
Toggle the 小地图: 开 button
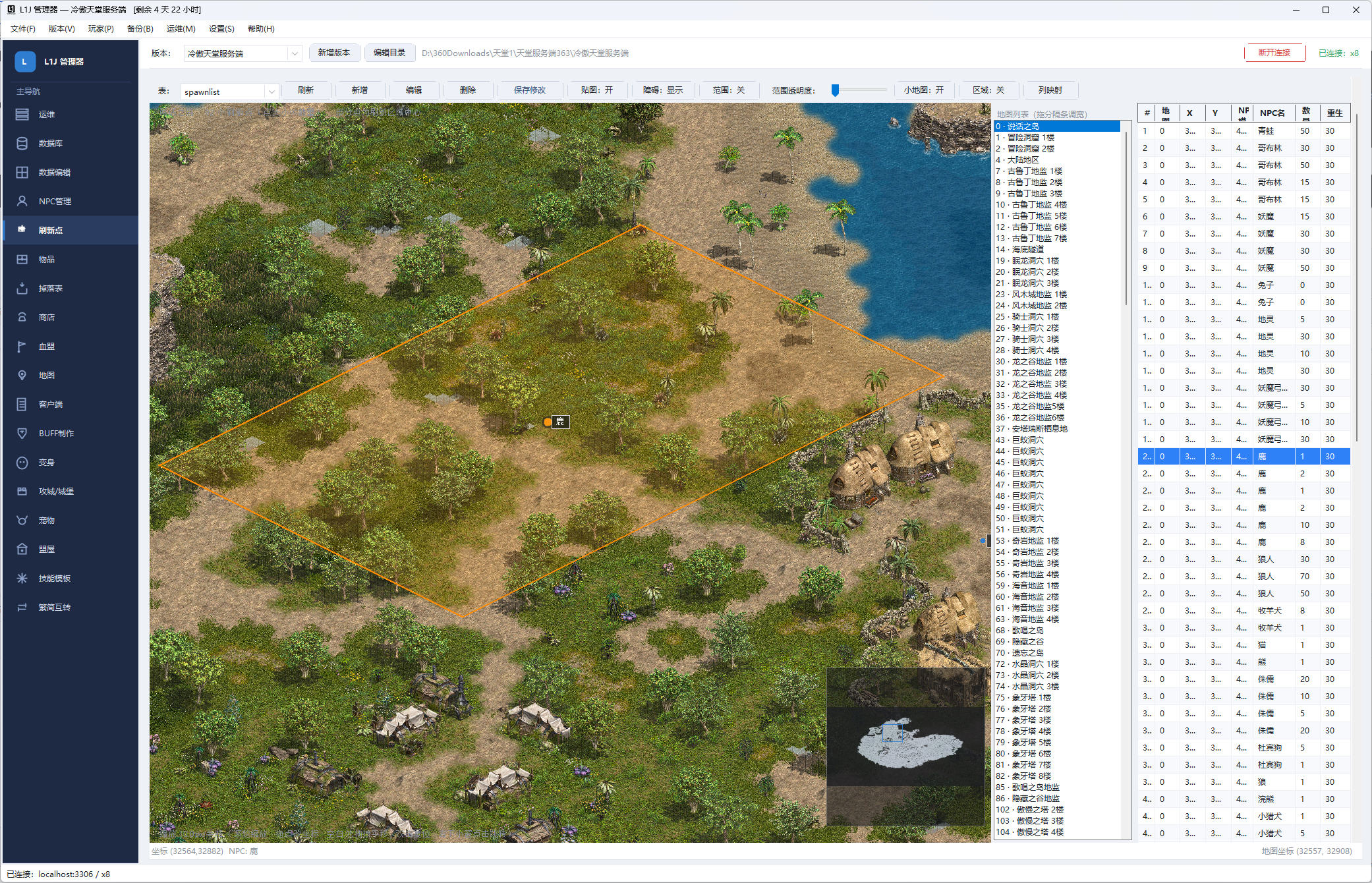point(924,90)
